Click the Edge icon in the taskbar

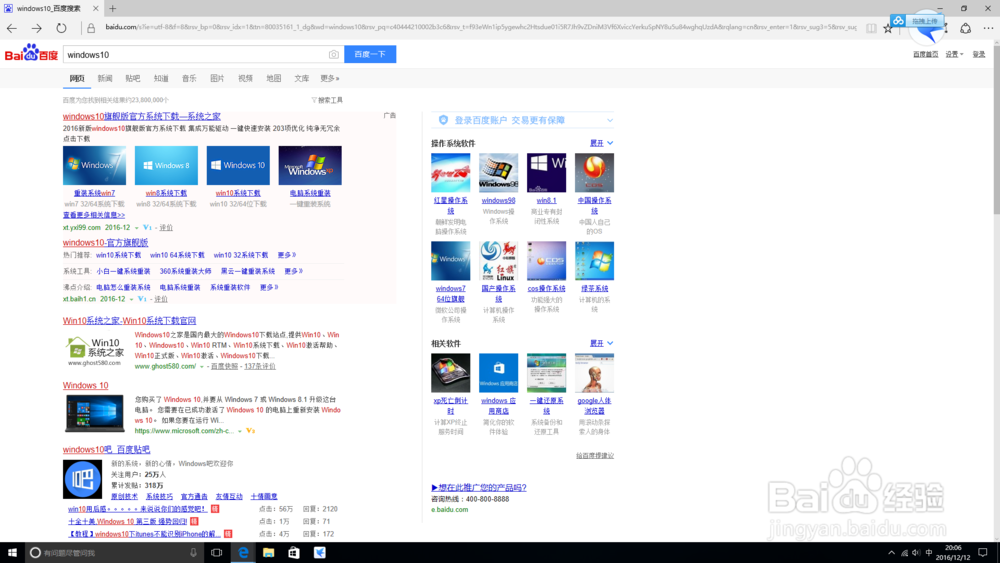(x=243, y=553)
